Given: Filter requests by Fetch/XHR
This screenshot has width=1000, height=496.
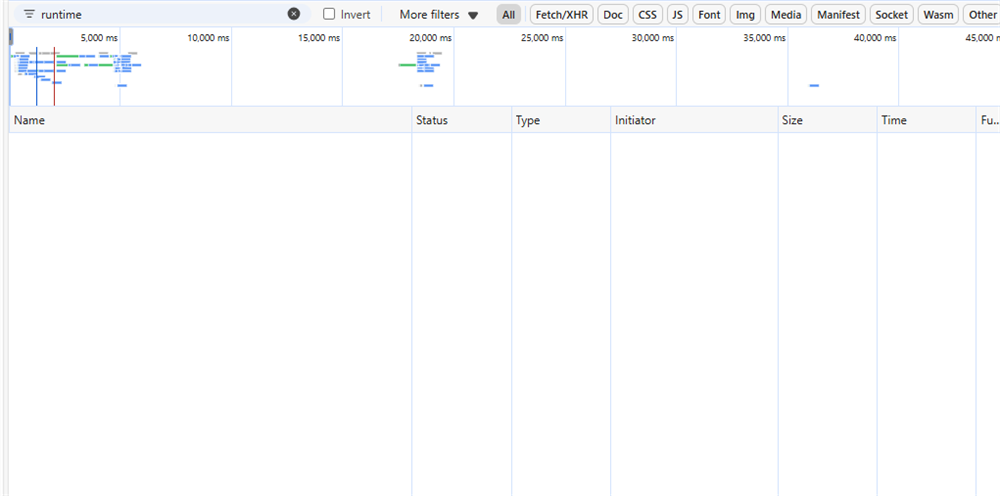Looking at the screenshot, I should [561, 15].
